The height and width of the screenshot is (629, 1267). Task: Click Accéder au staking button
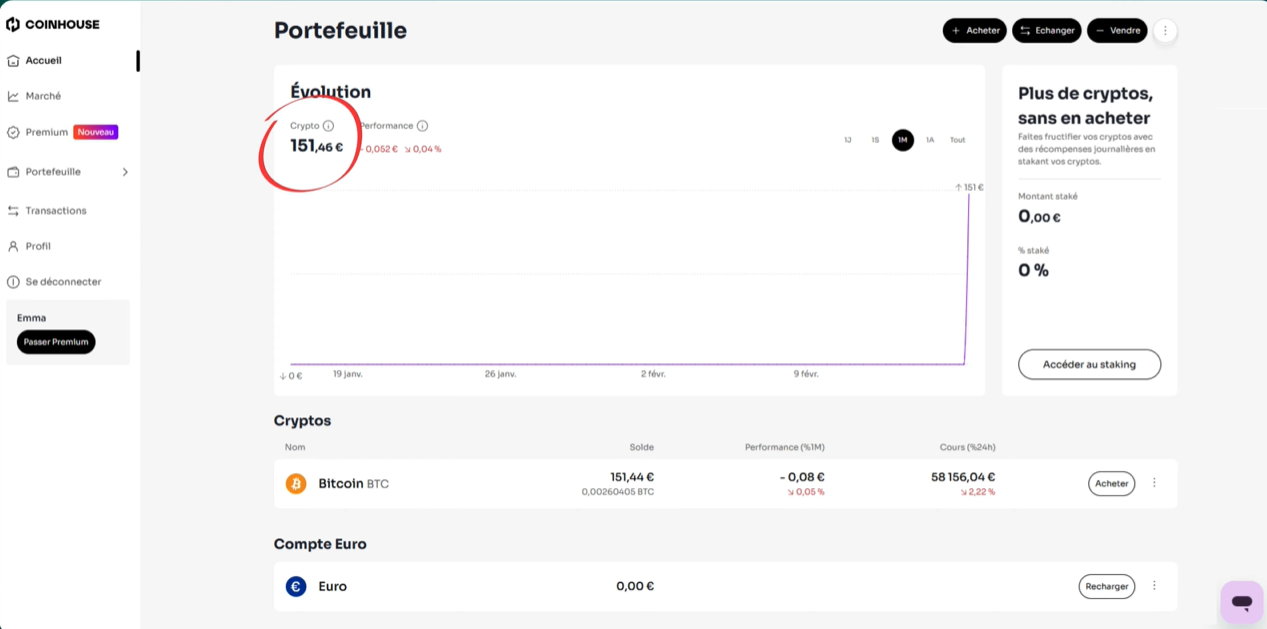tap(1089, 364)
